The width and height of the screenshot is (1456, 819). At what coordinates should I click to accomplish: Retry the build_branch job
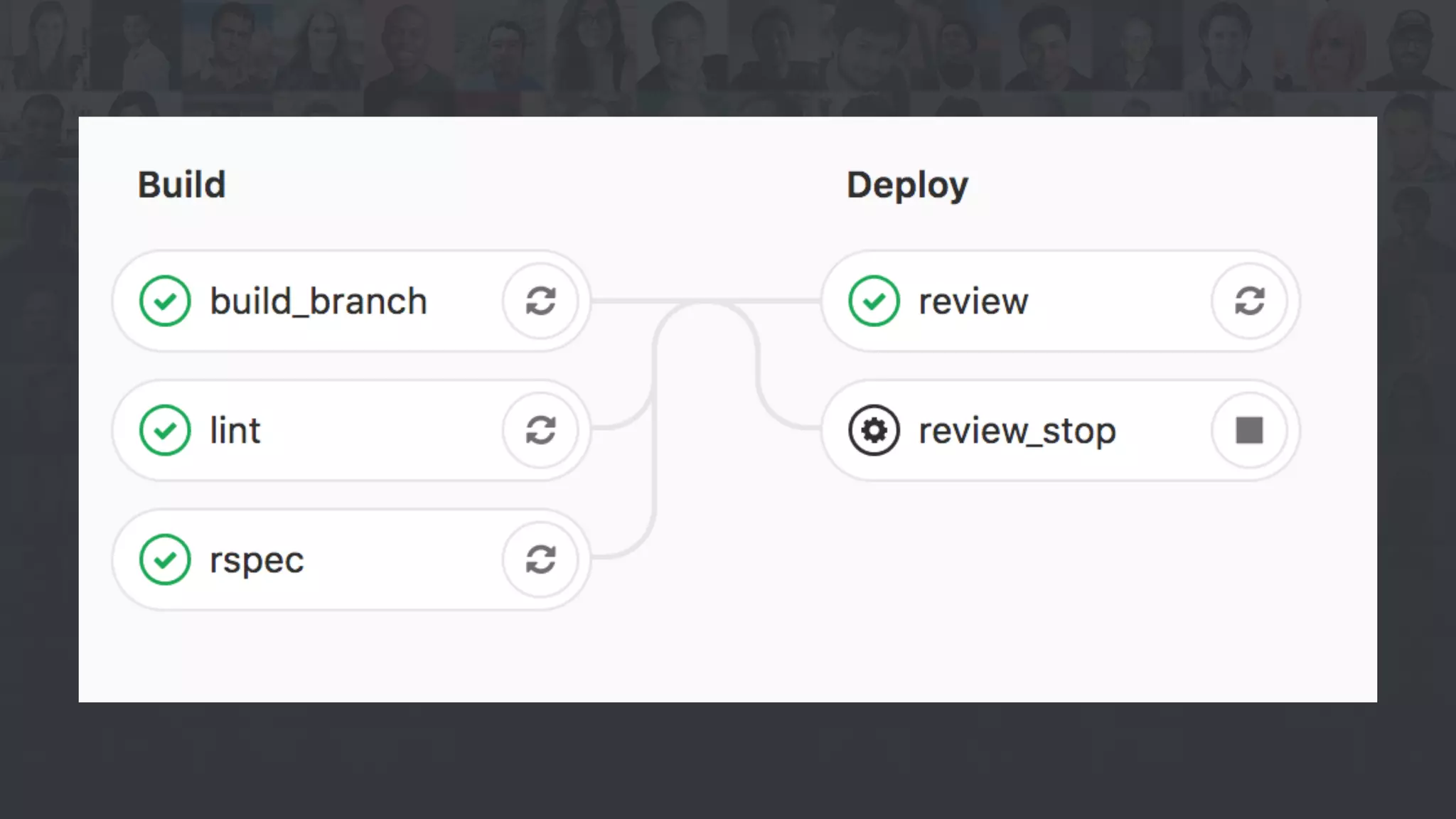click(x=540, y=301)
